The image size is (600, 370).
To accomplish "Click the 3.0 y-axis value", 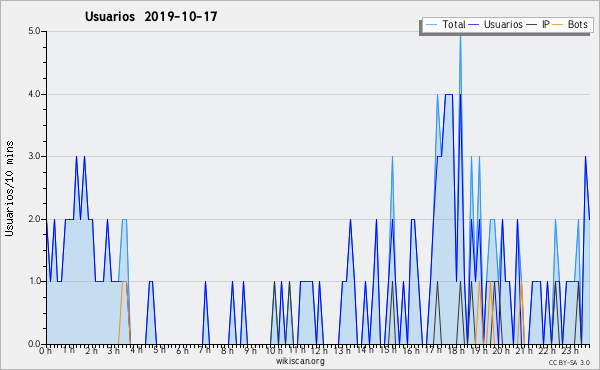I will [x=34, y=156].
